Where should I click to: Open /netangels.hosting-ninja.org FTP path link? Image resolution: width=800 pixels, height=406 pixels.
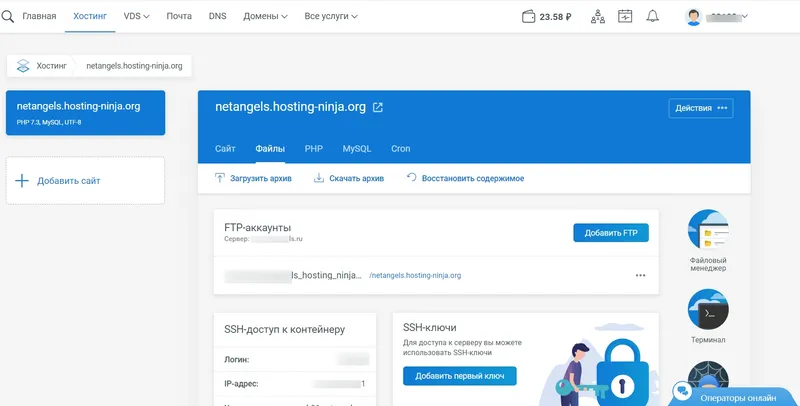click(415, 275)
